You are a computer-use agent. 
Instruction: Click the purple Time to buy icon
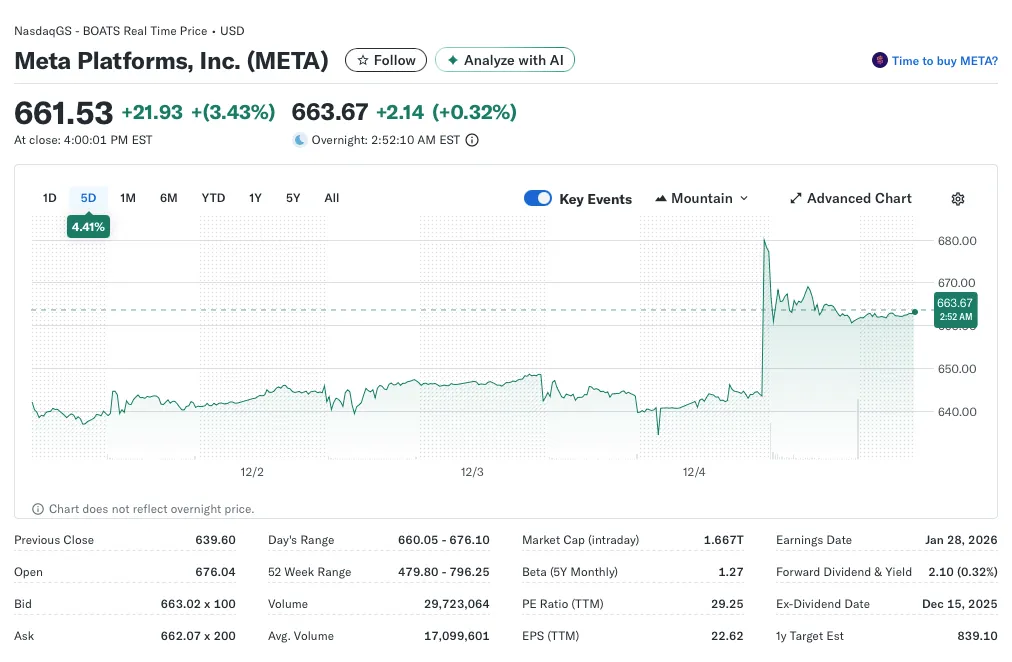(880, 61)
